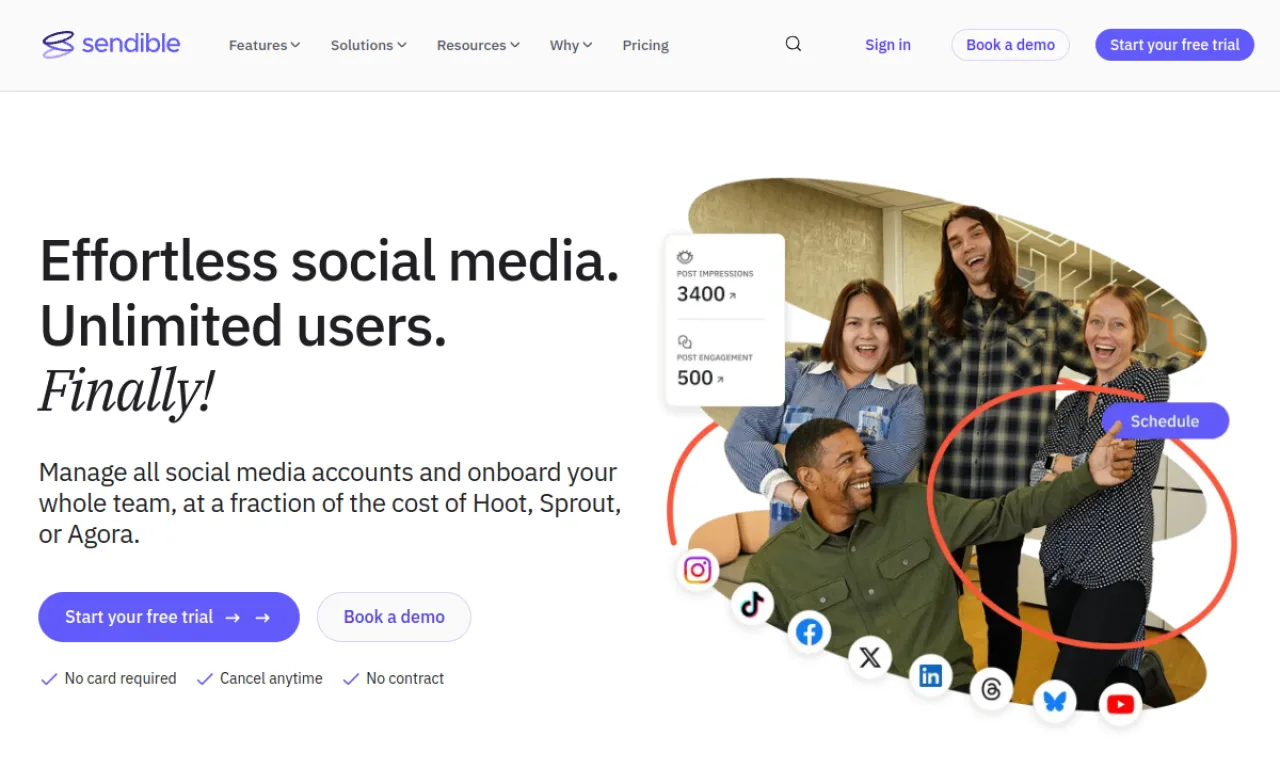Click the 'Manage all social media accounts' paragraph
The width and height of the screenshot is (1280, 768).
coord(330,503)
